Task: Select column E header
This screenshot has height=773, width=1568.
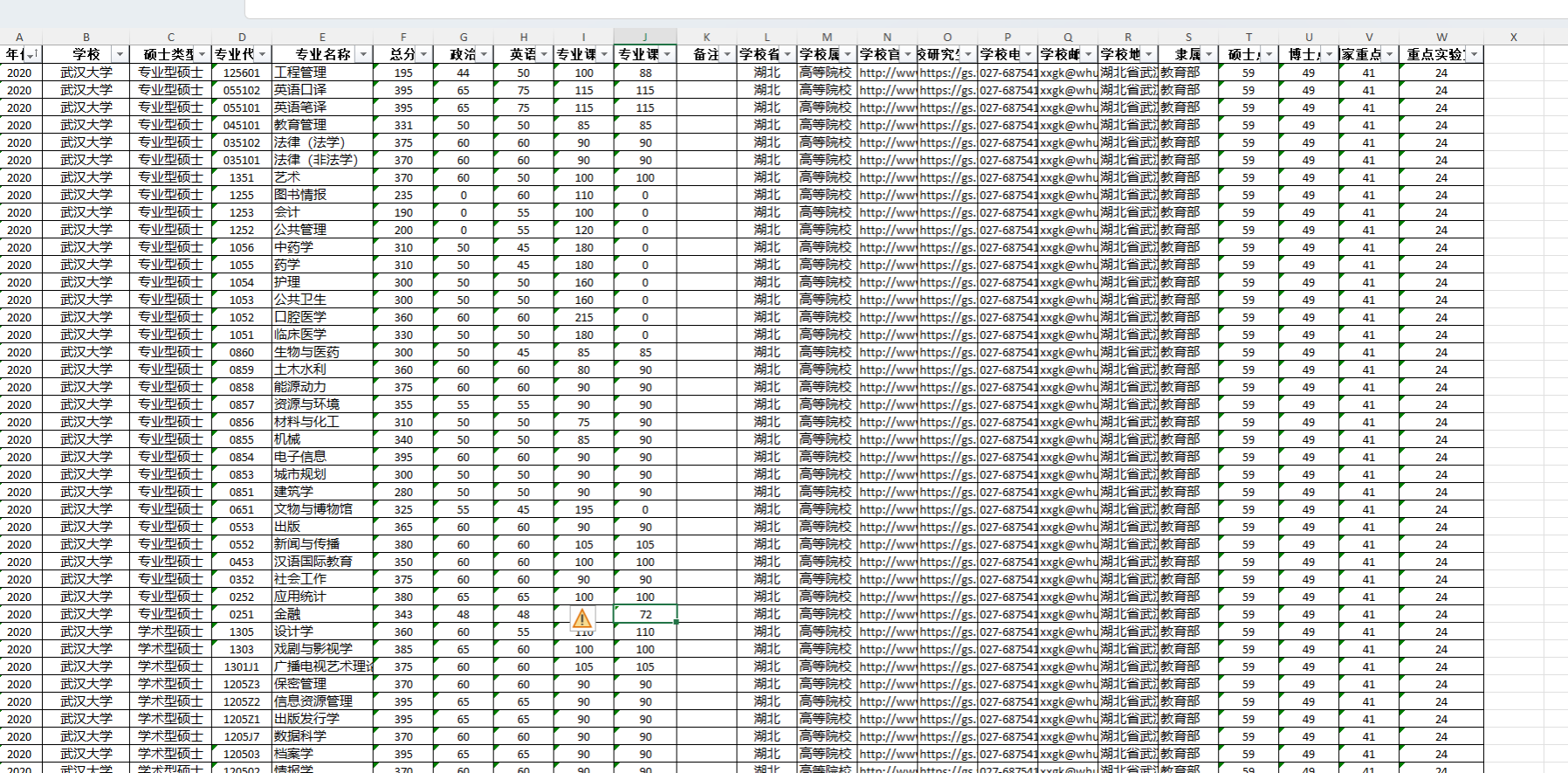Action: click(322, 37)
